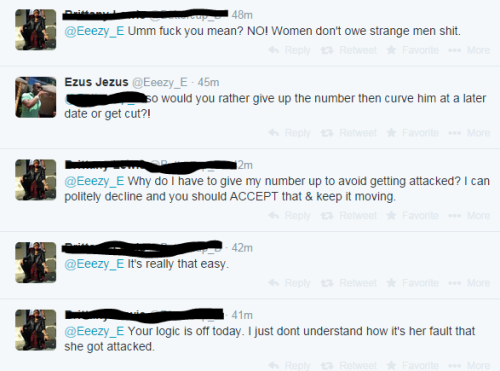This screenshot has height=371, width=500.
Task: Open More options on 48m tweet
Action: [469, 50]
